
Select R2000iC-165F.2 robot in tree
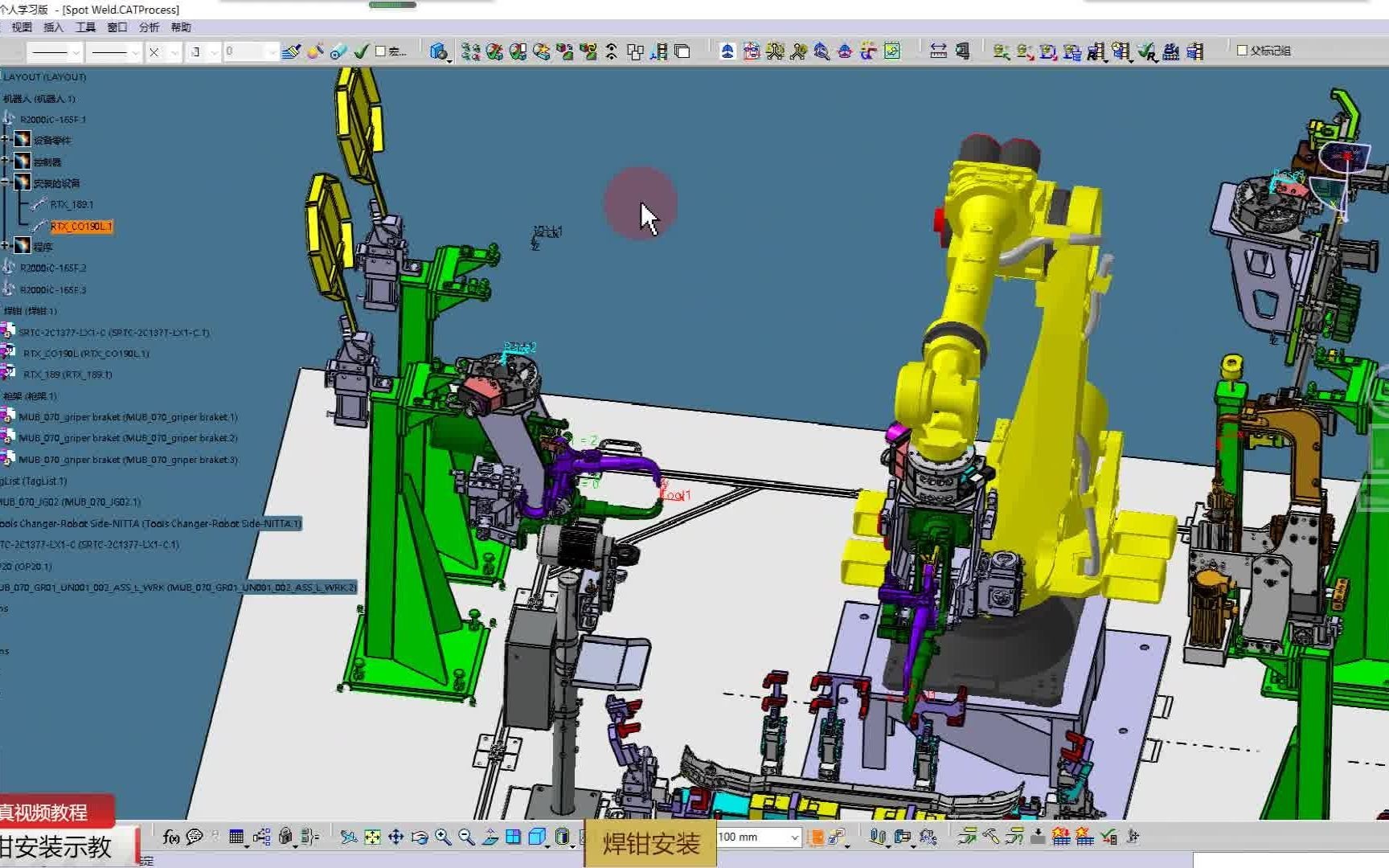coord(52,268)
